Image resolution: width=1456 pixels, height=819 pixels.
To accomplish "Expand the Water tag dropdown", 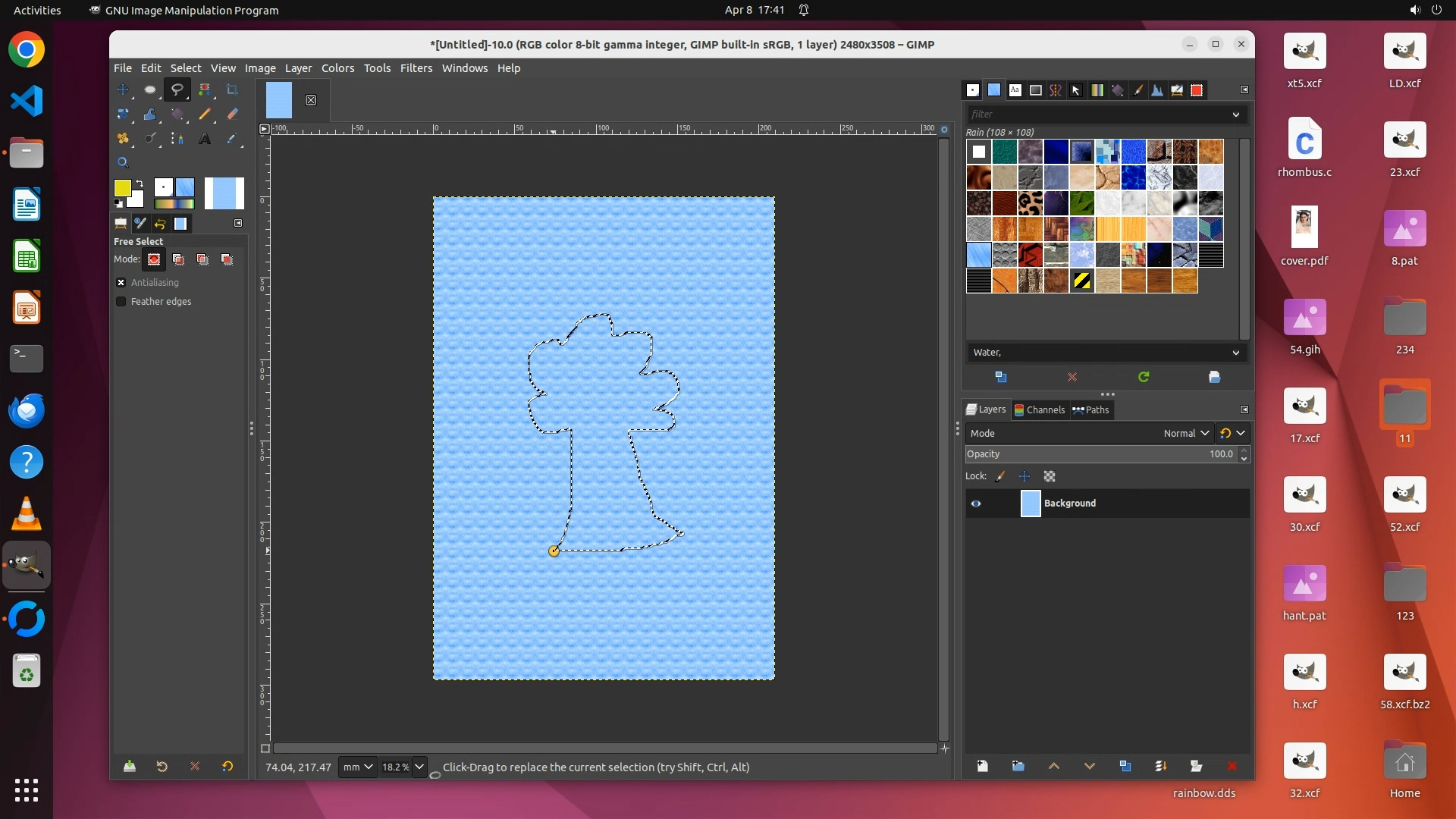I will tap(1235, 353).
